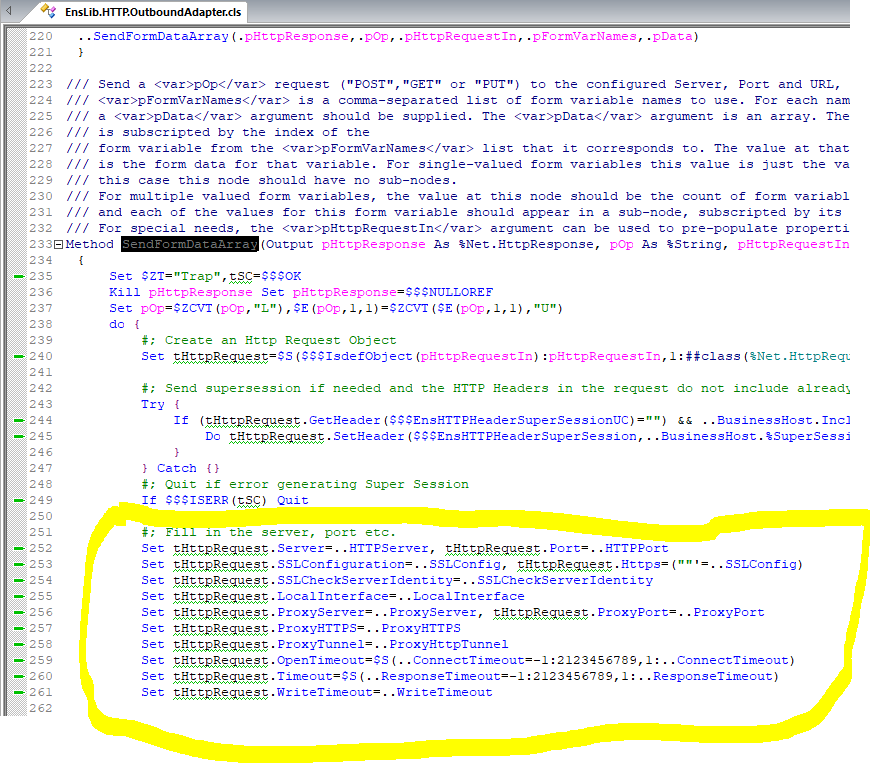Click the ..SendFormDataArray call on line 220
Image resolution: width=870 pixels, height=763 pixels.
(x=154, y=37)
